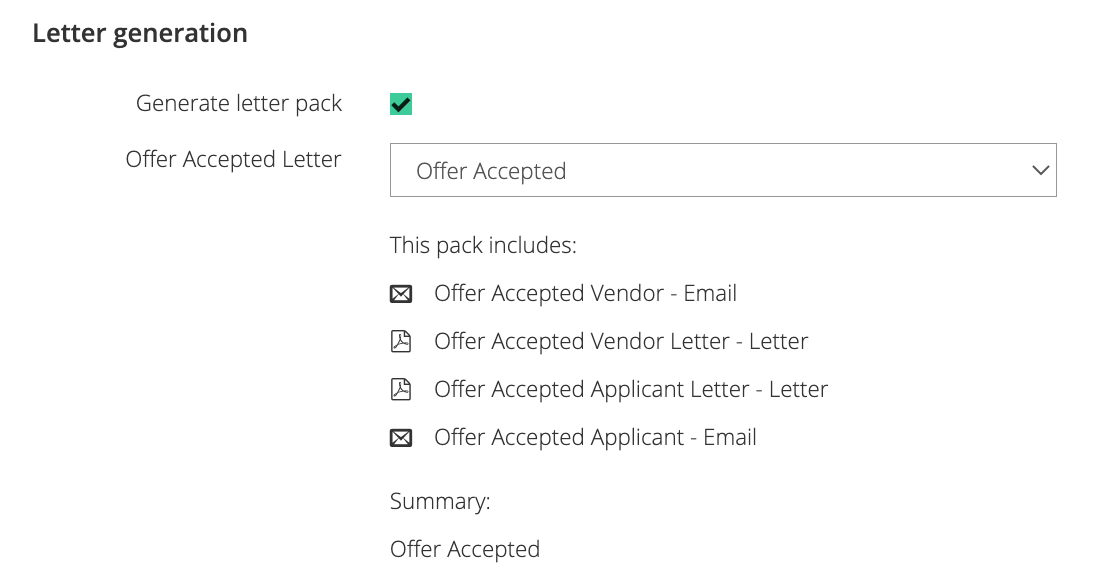Open Offer Accepted Vendor Letter - Letter item

click(x=621, y=341)
